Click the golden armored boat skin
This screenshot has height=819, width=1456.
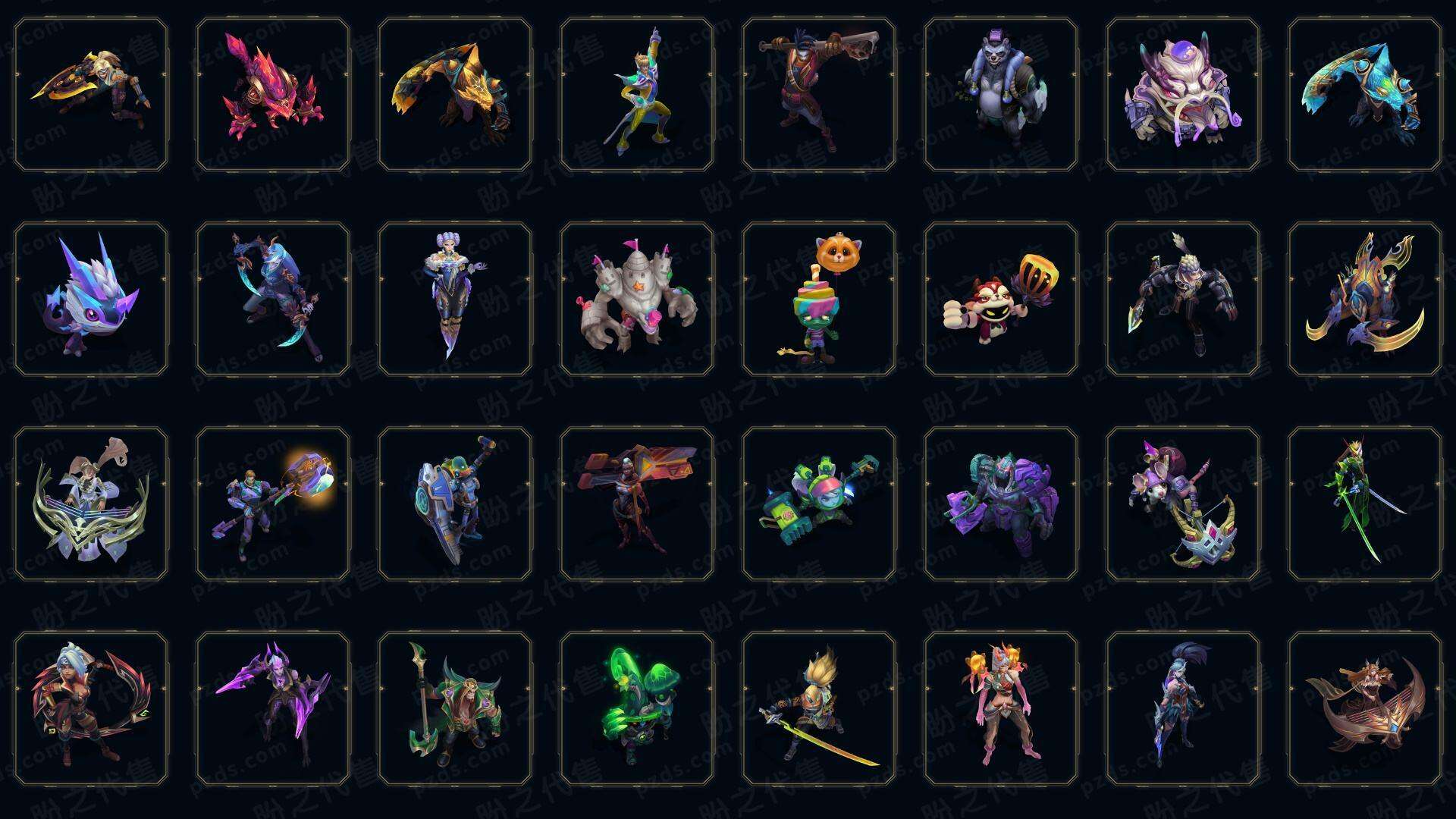1365,708
